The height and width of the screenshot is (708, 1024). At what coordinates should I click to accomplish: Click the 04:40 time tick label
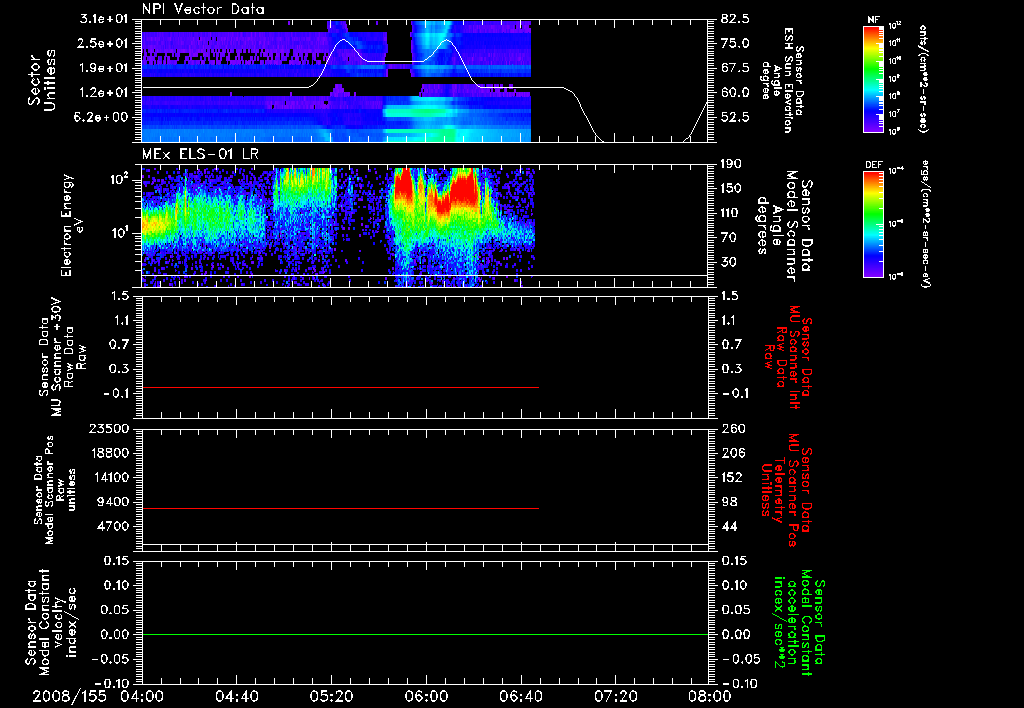pyautogui.click(x=237, y=696)
